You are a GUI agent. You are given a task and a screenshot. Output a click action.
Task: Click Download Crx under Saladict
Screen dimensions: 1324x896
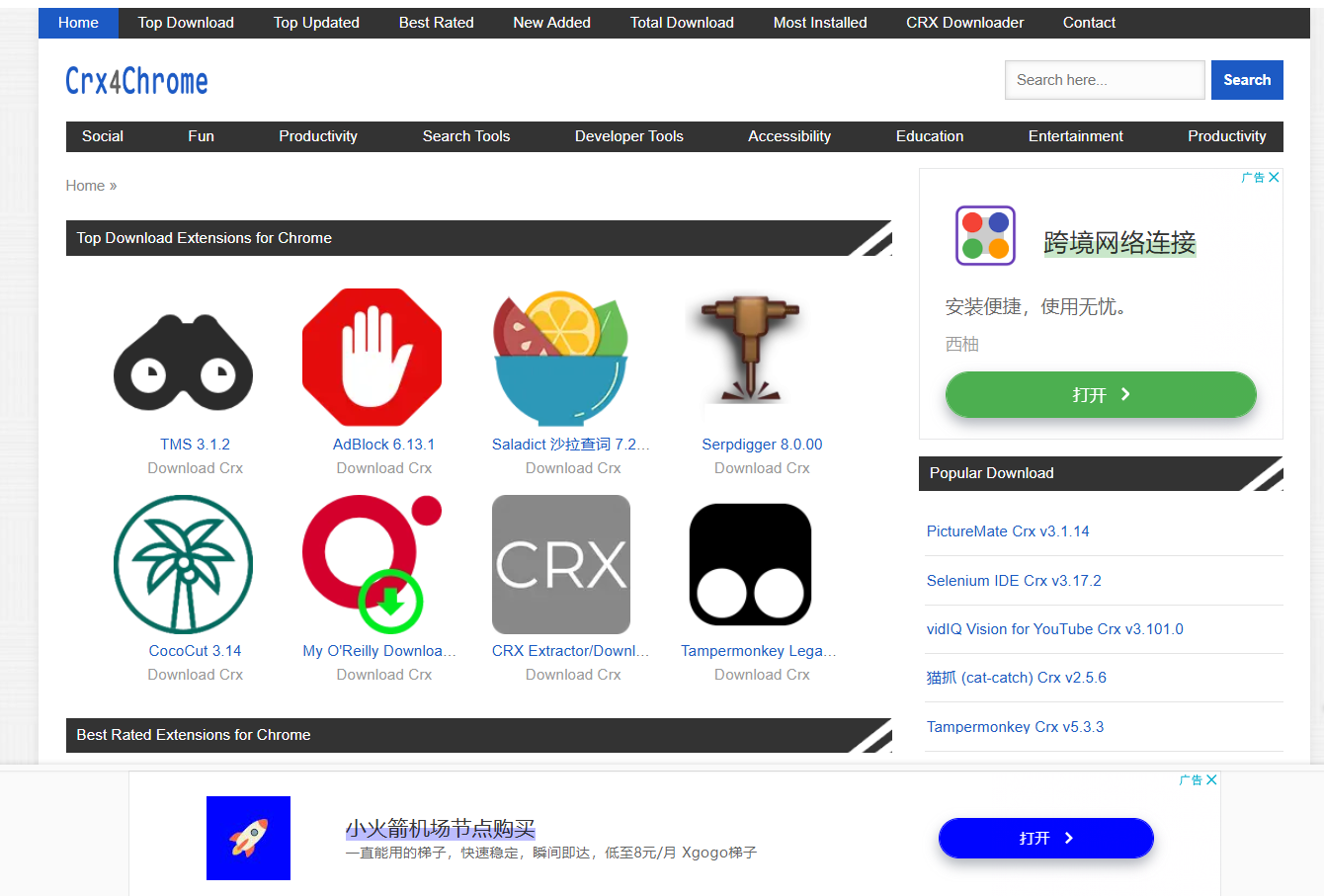click(x=573, y=468)
